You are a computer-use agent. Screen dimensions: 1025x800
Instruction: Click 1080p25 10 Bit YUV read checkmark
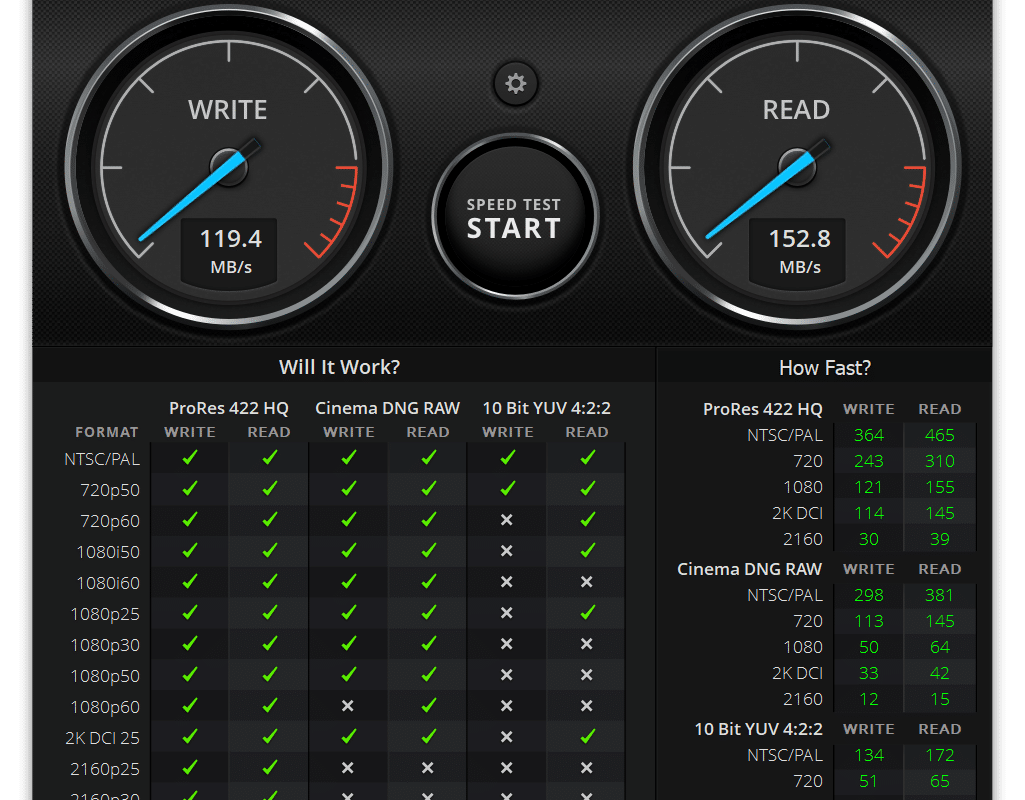click(587, 612)
